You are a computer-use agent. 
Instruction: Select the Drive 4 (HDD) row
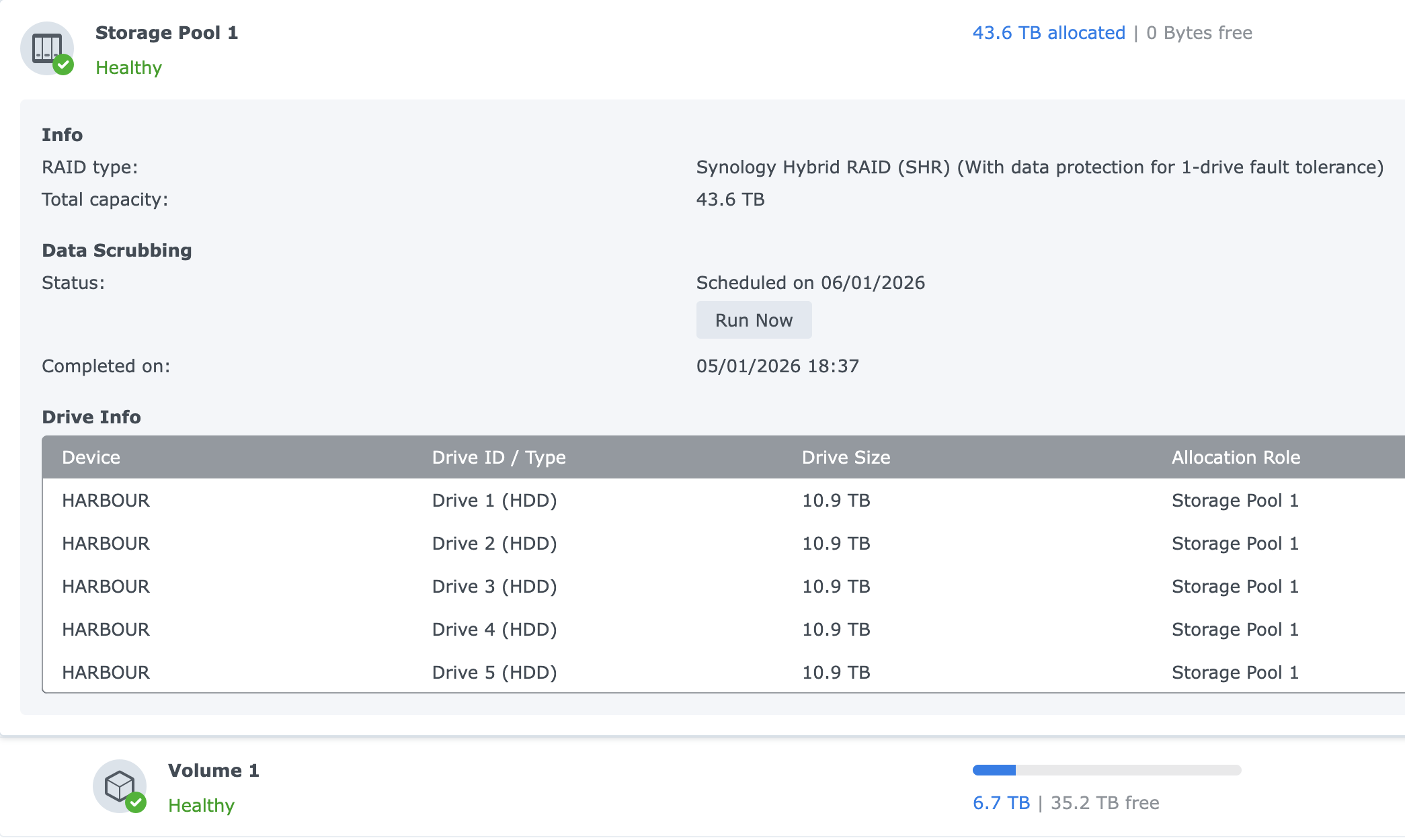[x=723, y=630]
